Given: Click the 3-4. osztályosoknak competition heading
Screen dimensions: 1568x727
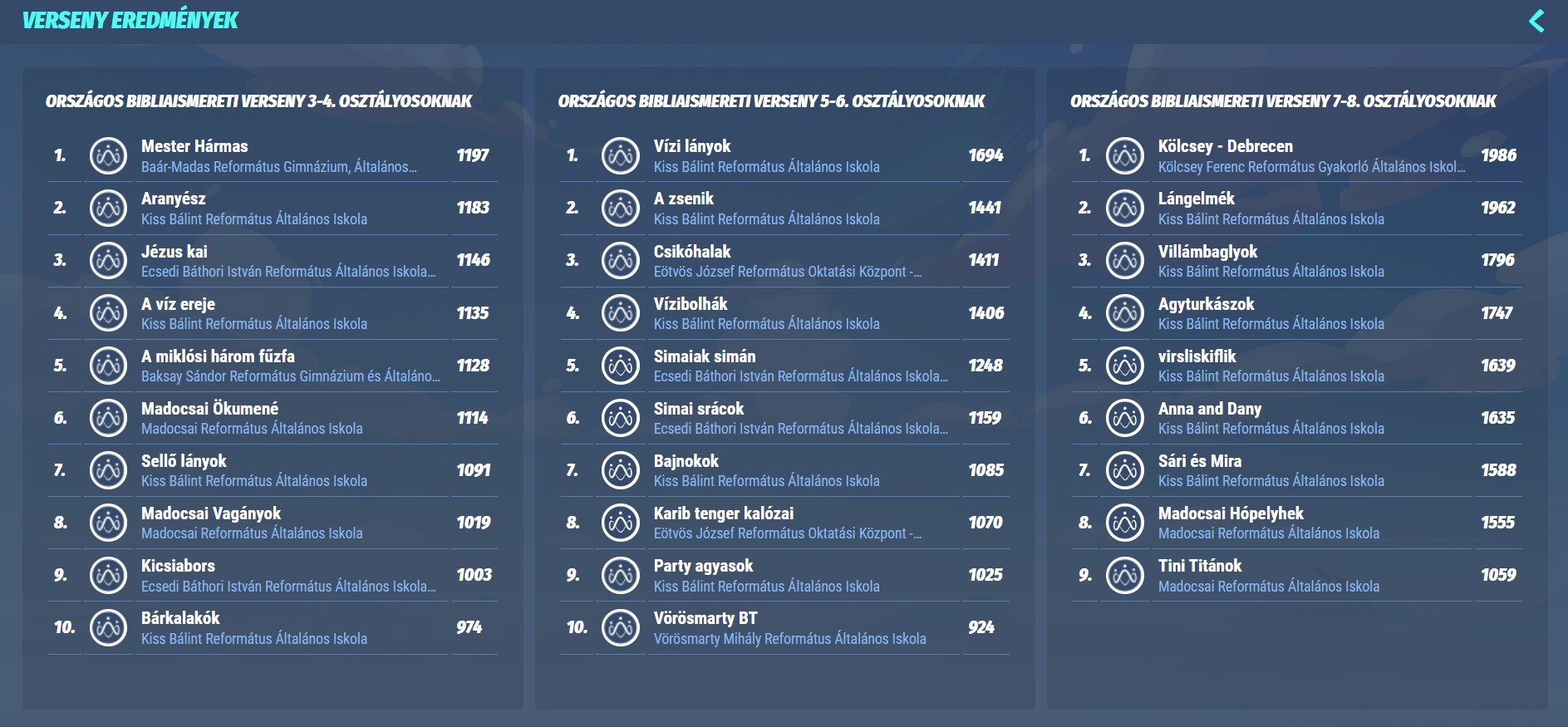Looking at the screenshot, I should (x=258, y=101).
